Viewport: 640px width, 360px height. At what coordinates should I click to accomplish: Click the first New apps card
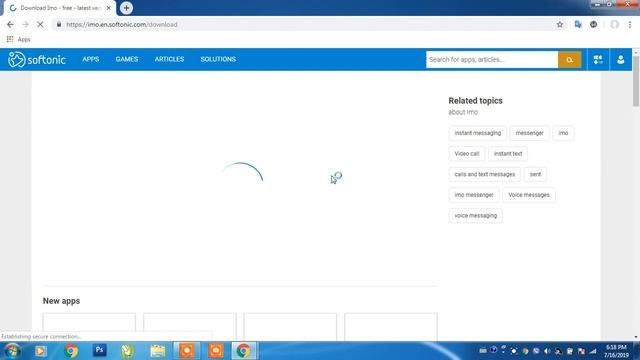pyautogui.click(x=89, y=327)
